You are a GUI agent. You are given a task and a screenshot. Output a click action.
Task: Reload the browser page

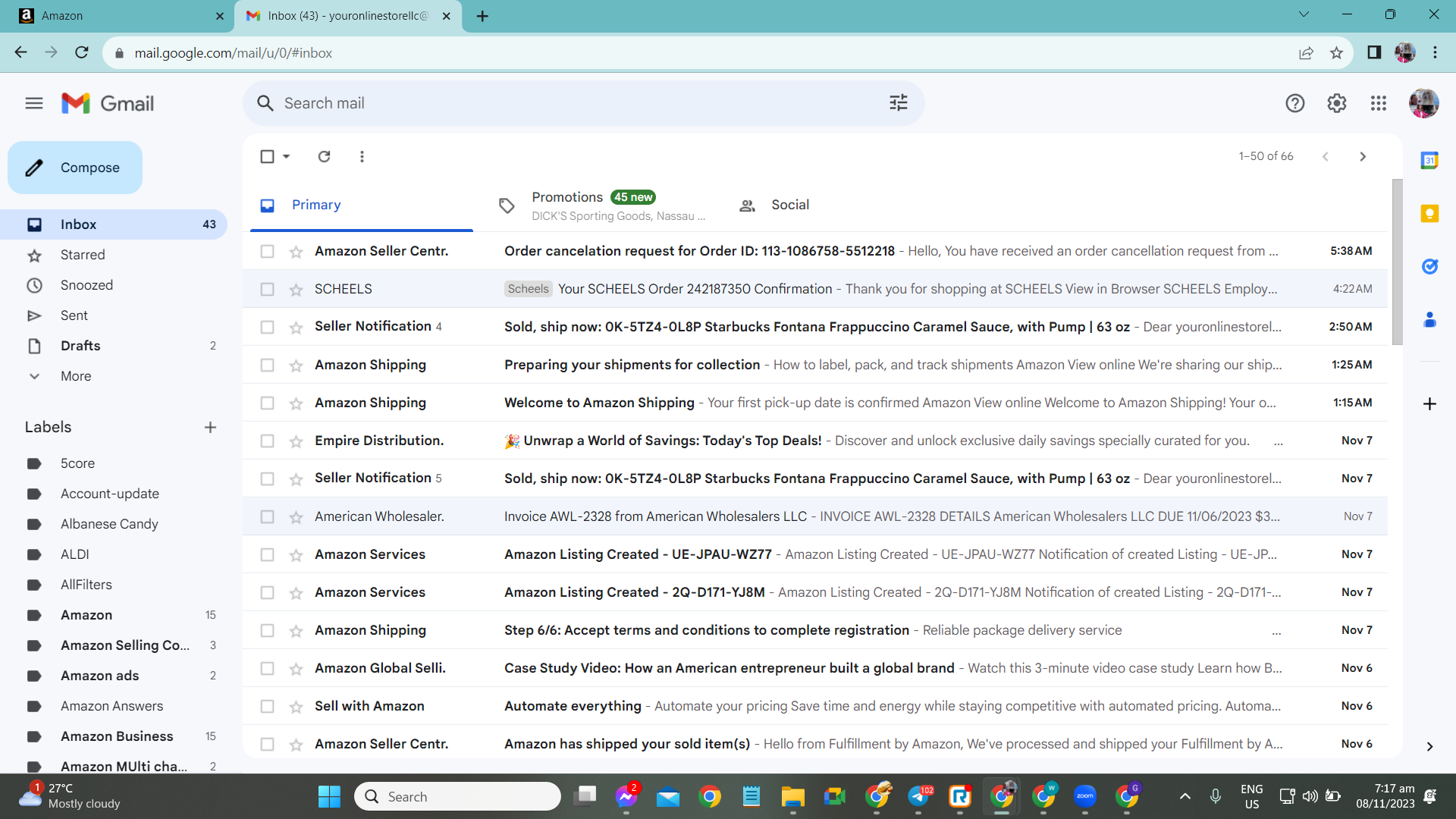tap(82, 52)
